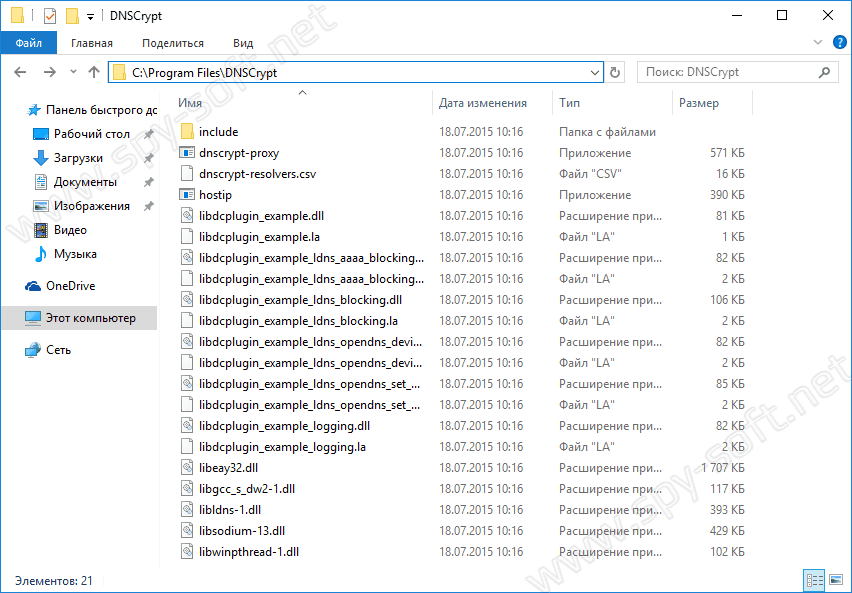The height and width of the screenshot is (593, 852).
Task: Select the file name libdcplugin_example_ldns_blocking.la
Action: [298, 321]
